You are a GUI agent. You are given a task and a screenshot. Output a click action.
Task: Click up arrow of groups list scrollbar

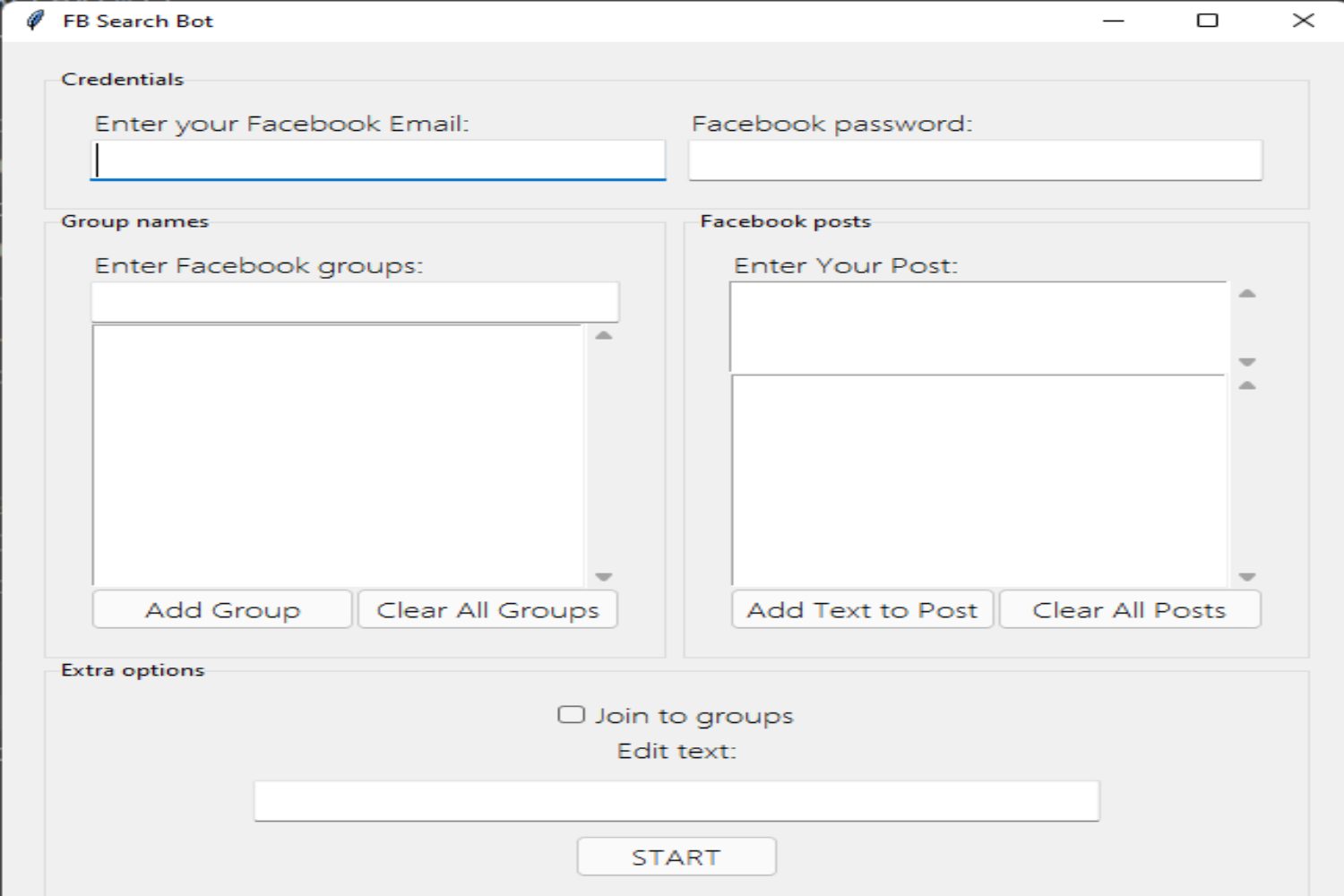pyautogui.click(x=604, y=336)
